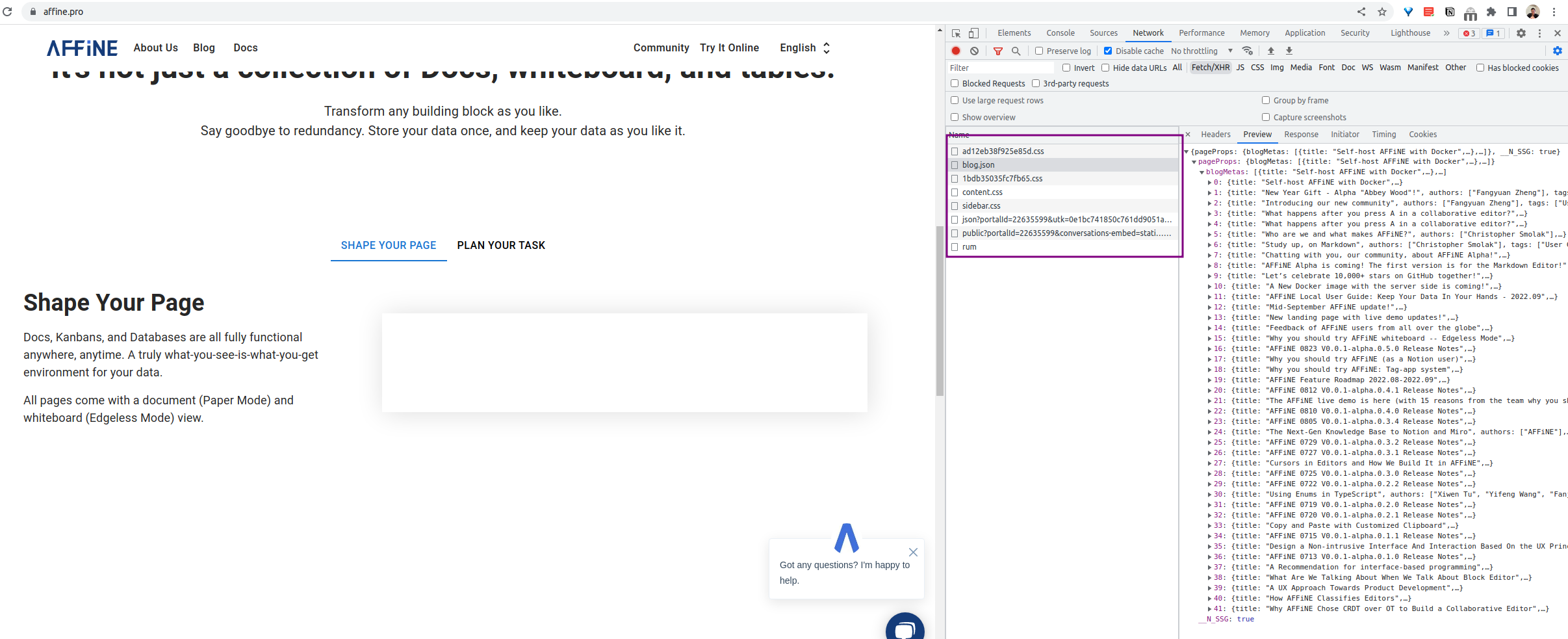
Task: Click the red errors count badge
Action: (1469, 33)
